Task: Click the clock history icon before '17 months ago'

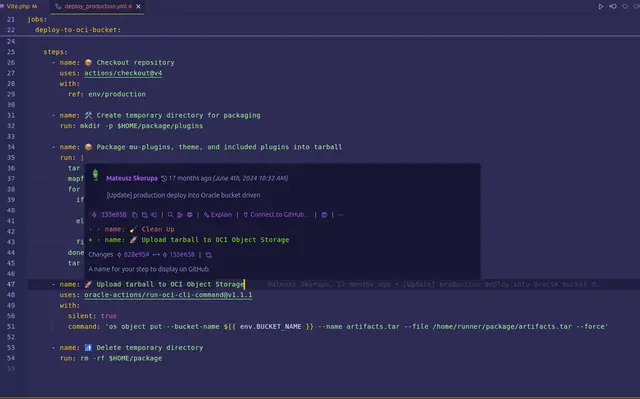Action: tap(164, 178)
